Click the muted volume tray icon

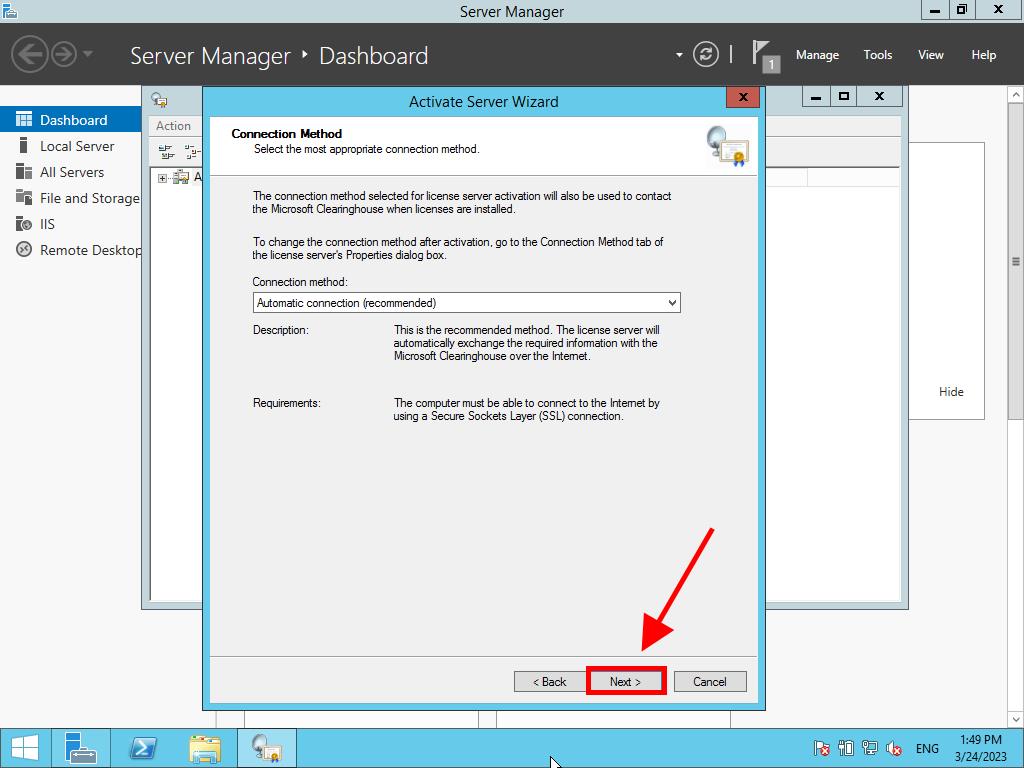click(x=894, y=748)
